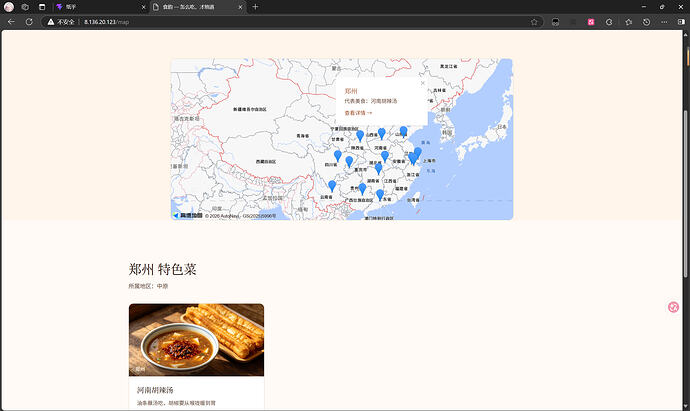Open the pink extension icon in toolbar
Image resolution: width=690 pixels, height=411 pixels.
click(591, 22)
